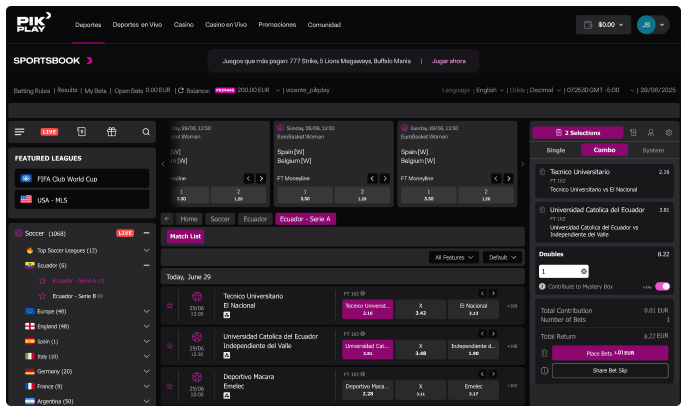Select FIFA Club World Cup featured league
This screenshot has height=412, width=687.
click(x=82, y=179)
